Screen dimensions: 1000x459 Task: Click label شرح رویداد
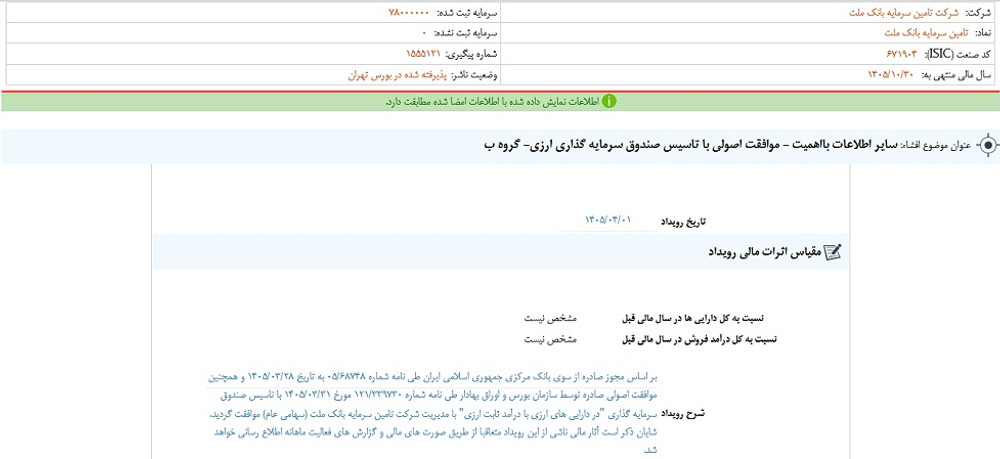(x=682, y=414)
